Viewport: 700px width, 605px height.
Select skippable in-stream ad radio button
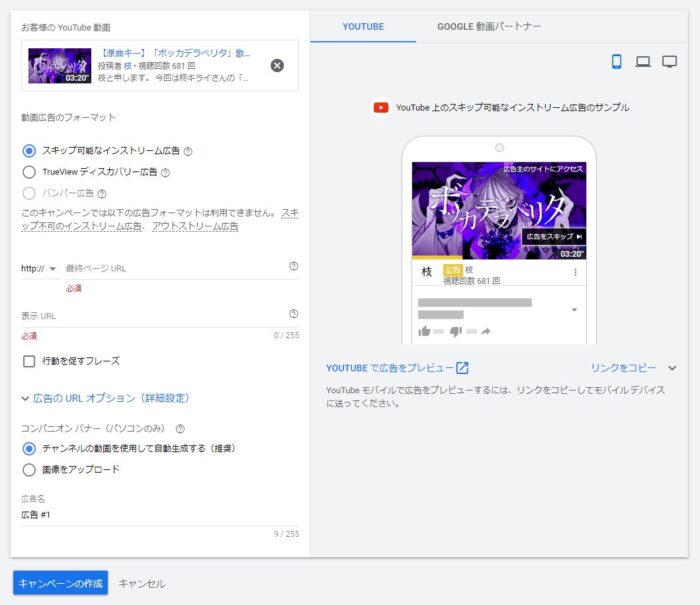(29, 151)
